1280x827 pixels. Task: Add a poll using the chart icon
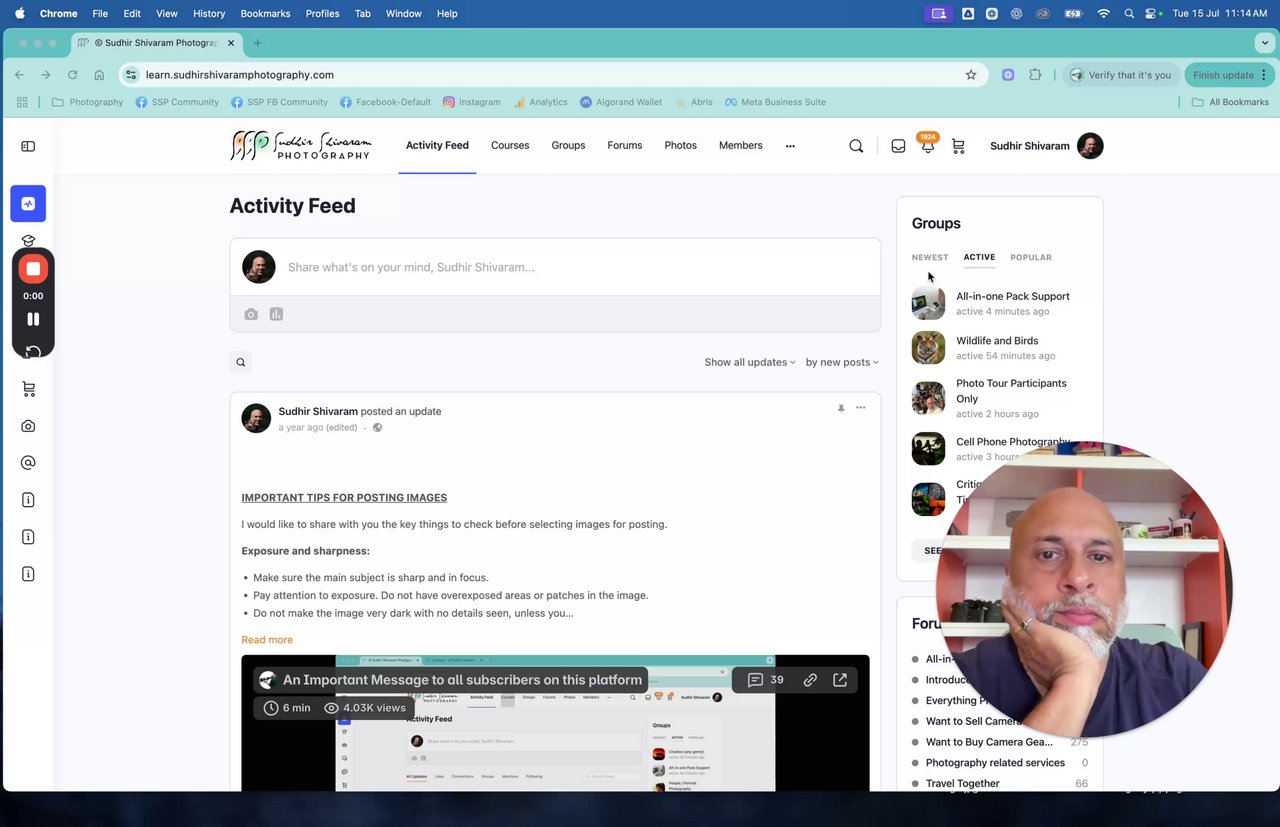pyautogui.click(x=276, y=314)
